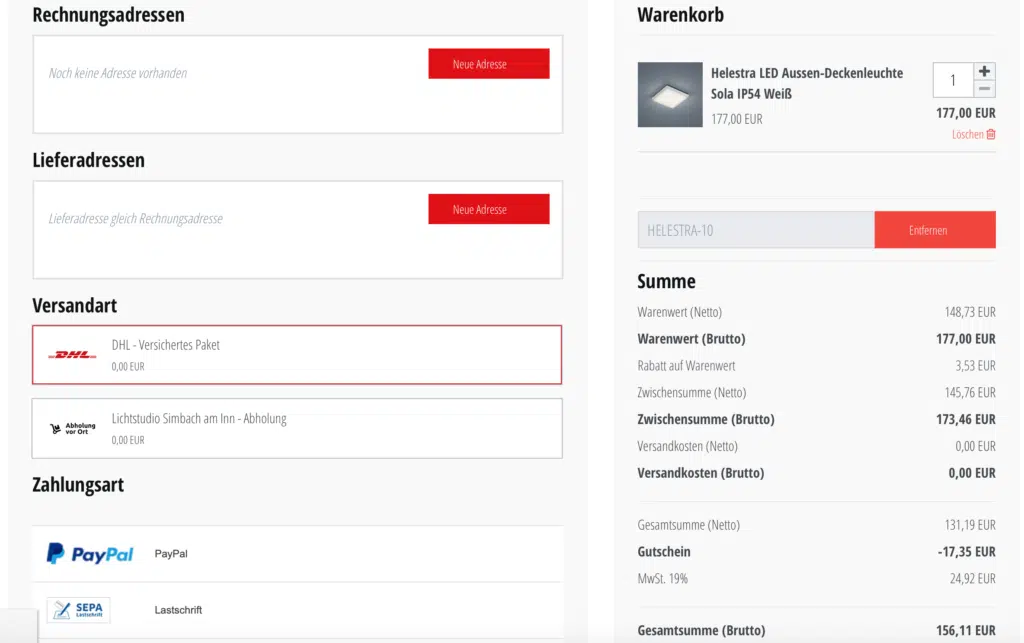Click the DHL logo icon
The image size is (1024, 643).
click(x=72, y=355)
